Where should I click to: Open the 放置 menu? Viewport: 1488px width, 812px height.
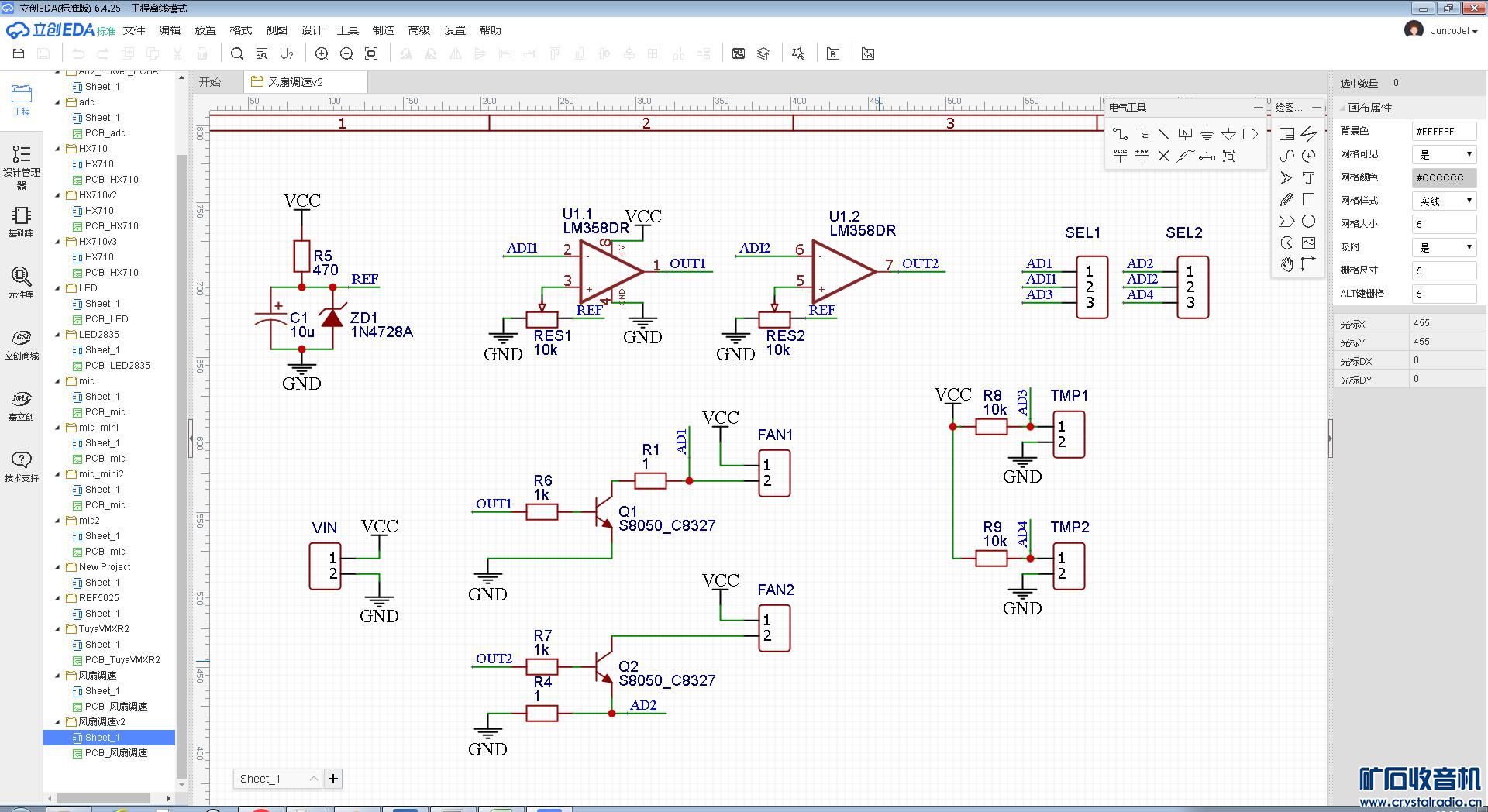click(x=205, y=30)
